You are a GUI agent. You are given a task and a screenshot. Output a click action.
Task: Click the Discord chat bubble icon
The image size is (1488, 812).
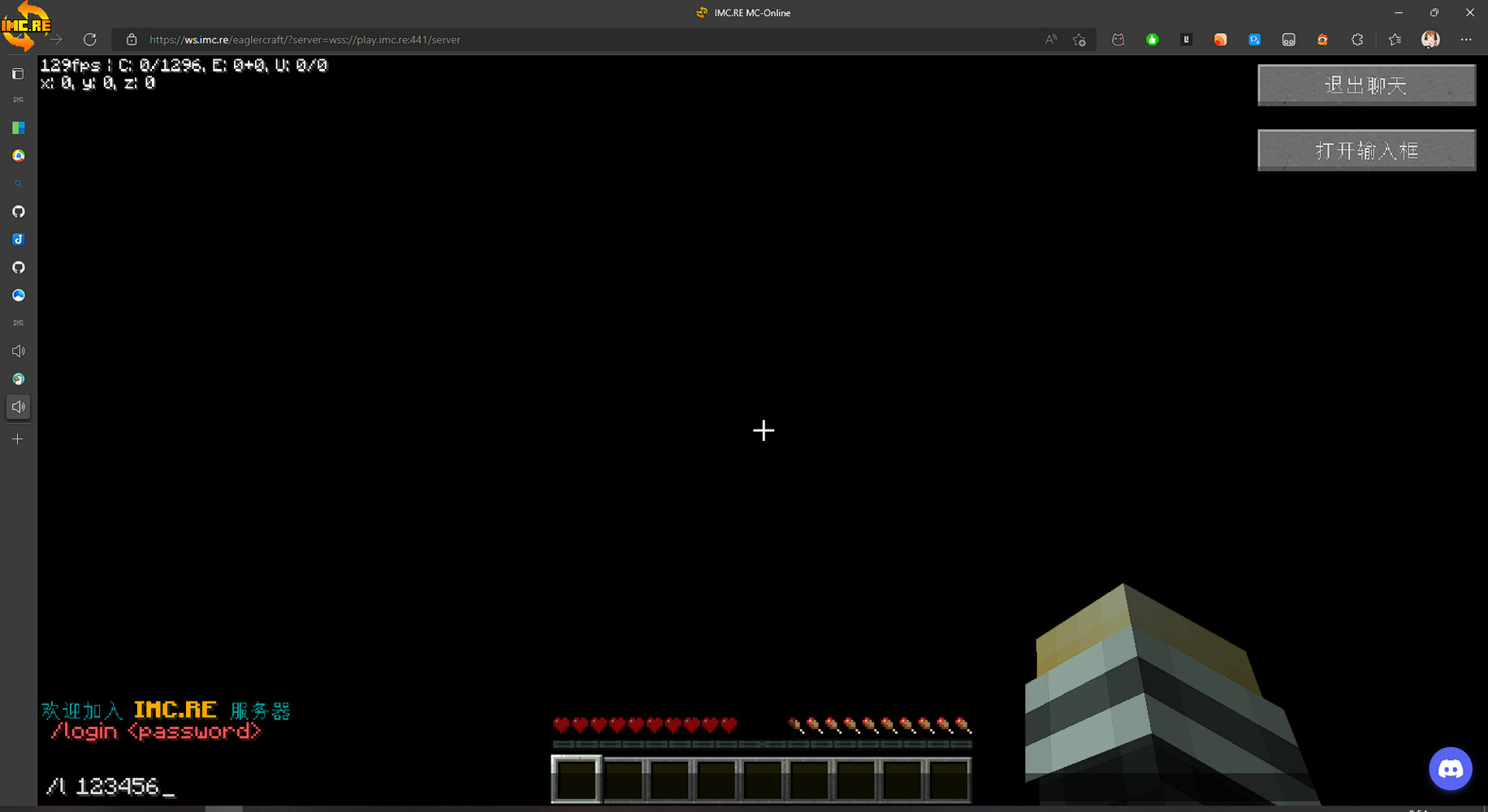coord(1450,768)
